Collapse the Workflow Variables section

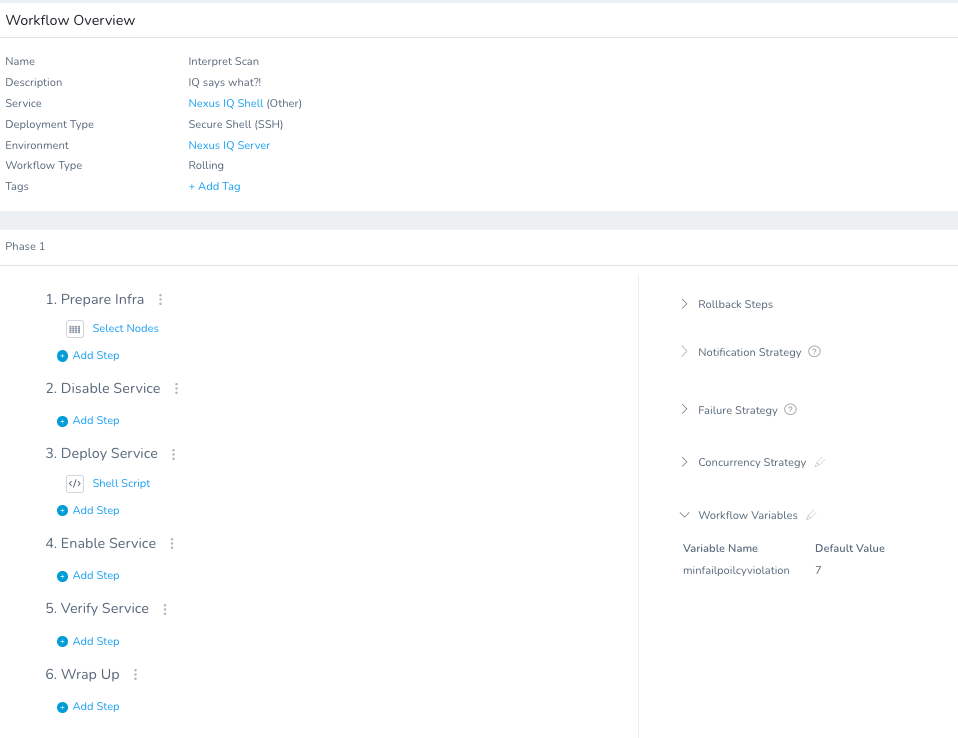(x=685, y=515)
